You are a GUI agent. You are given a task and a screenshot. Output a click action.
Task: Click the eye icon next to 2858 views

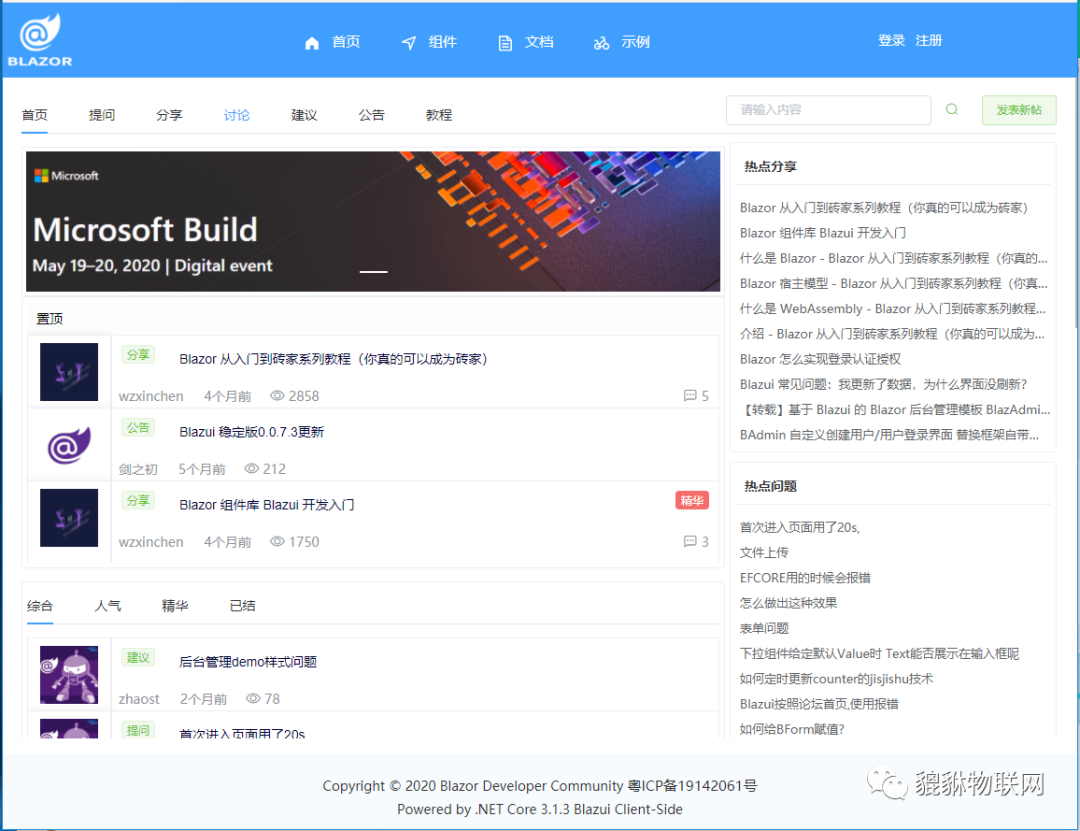(277, 396)
